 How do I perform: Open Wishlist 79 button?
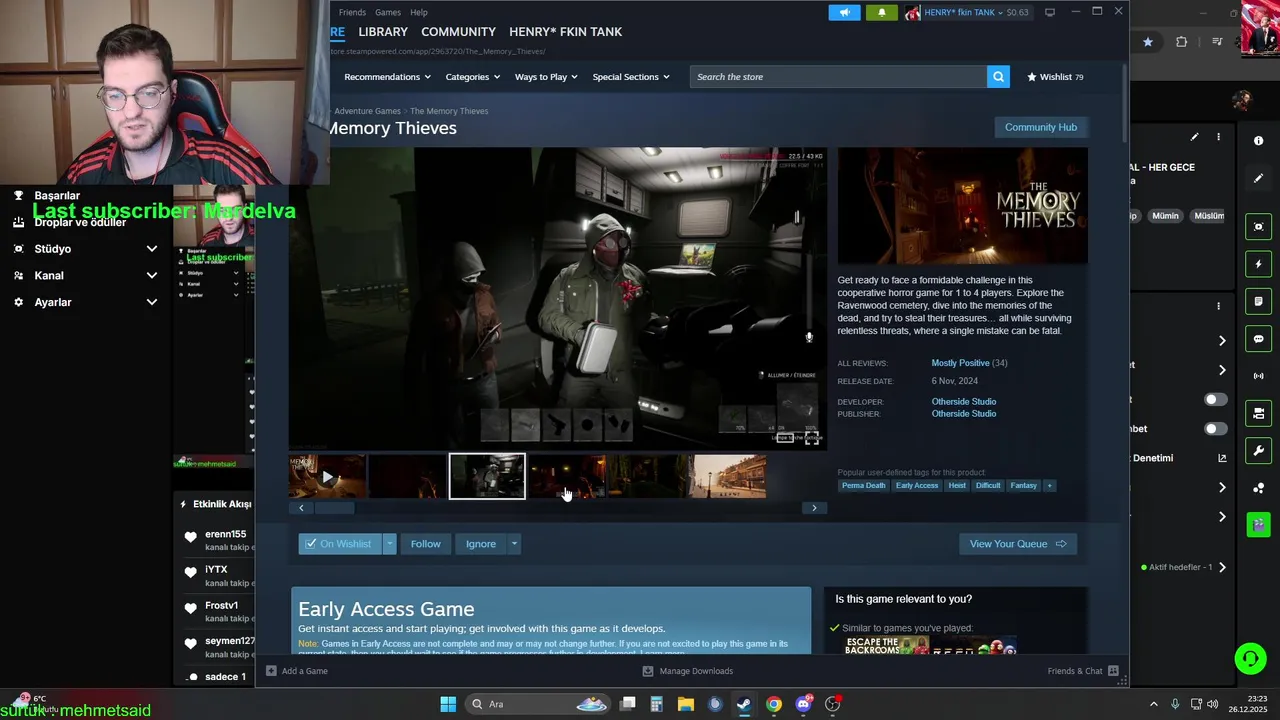point(1055,77)
